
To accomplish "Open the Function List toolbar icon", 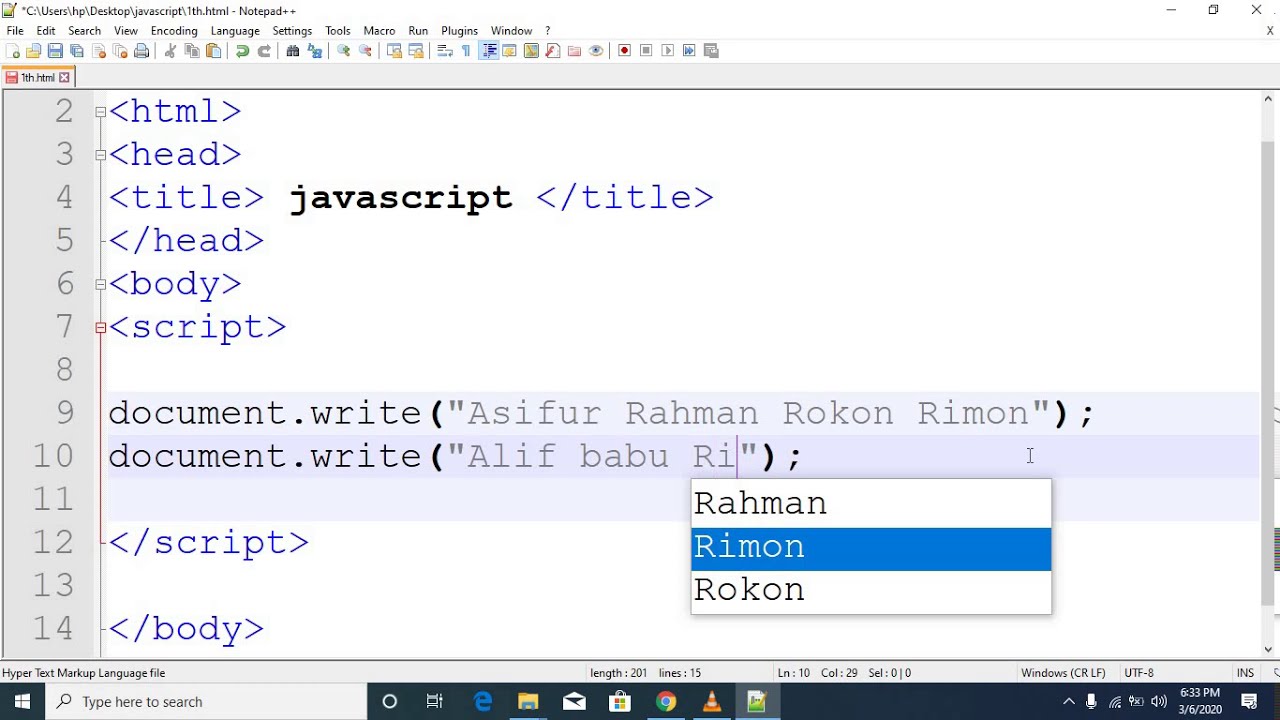I will coord(552,50).
